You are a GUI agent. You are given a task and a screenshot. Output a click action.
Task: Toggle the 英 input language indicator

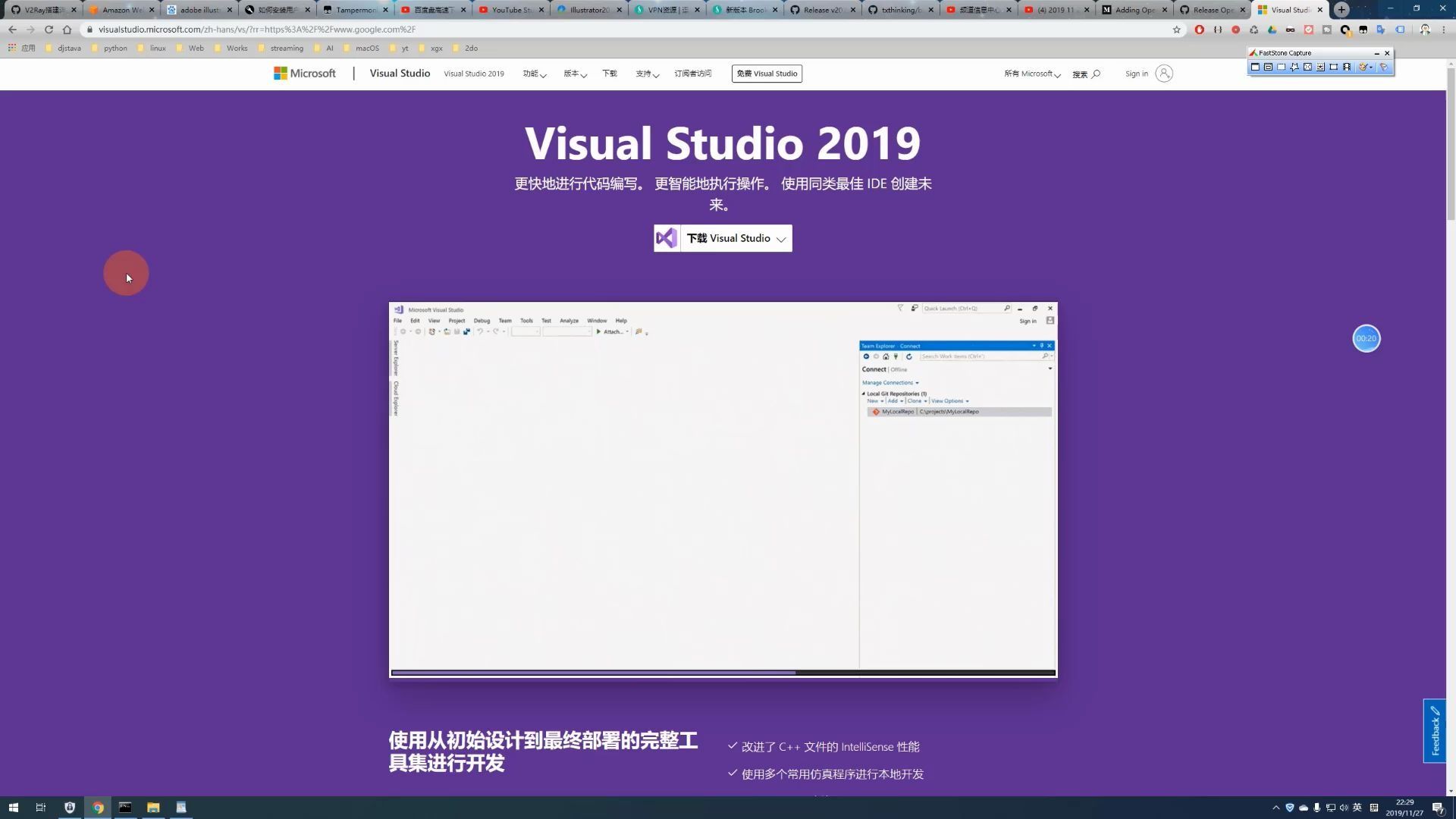coord(1357,808)
